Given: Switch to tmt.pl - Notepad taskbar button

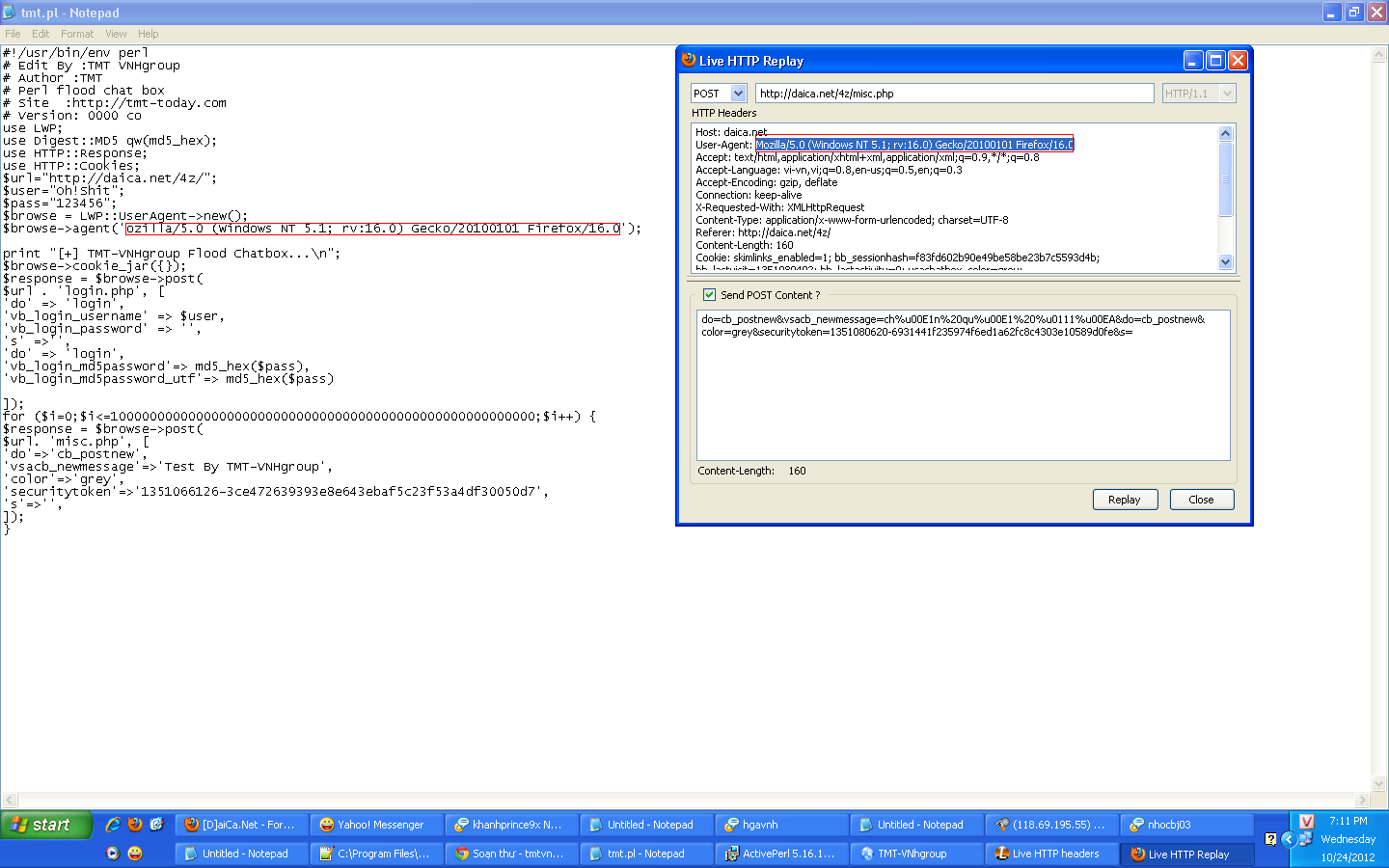Looking at the screenshot, I should pos(647,854).
